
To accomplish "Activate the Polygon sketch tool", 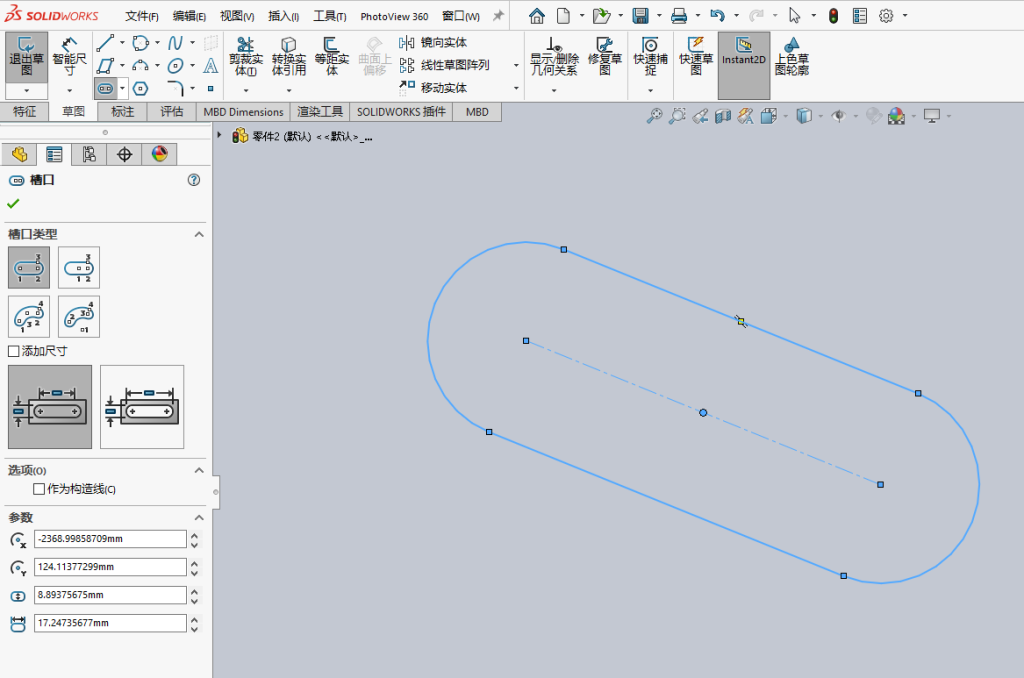I will [x=140, y=88].
